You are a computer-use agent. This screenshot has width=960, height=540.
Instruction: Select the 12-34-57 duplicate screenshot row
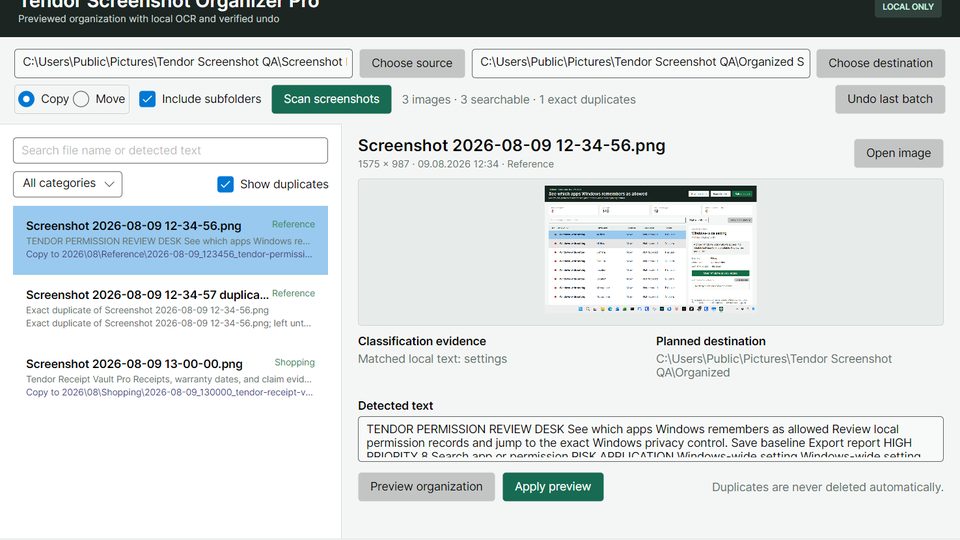click(170, 309)
